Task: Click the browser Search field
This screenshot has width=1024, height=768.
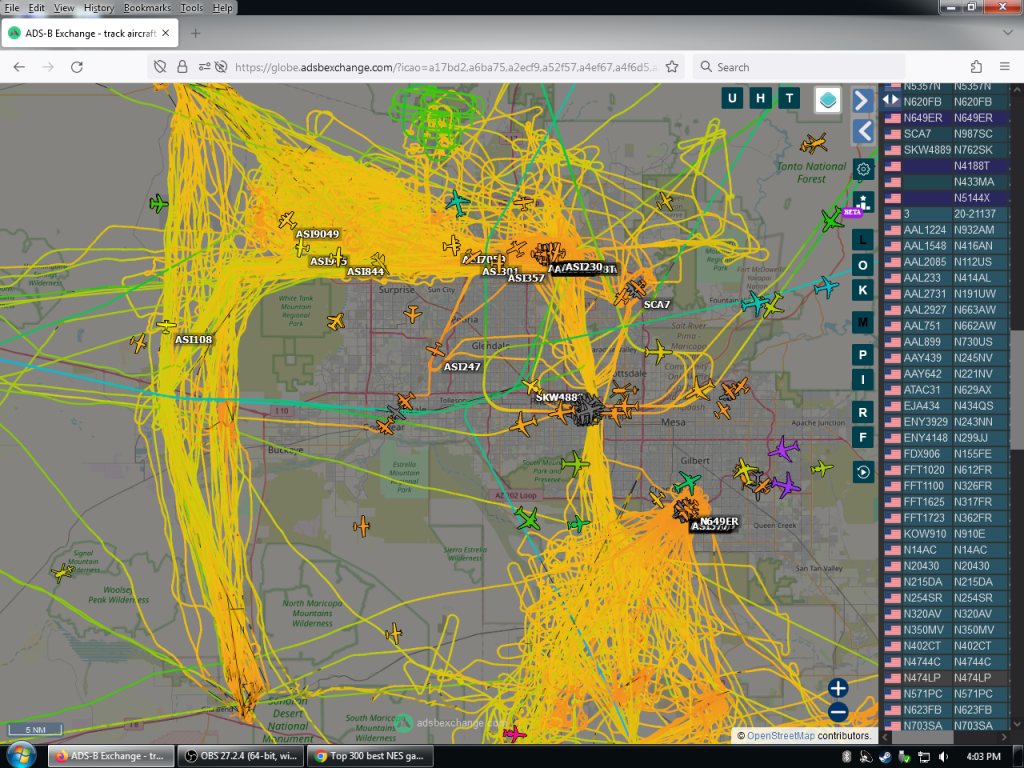Action: (x=799, y=67)
